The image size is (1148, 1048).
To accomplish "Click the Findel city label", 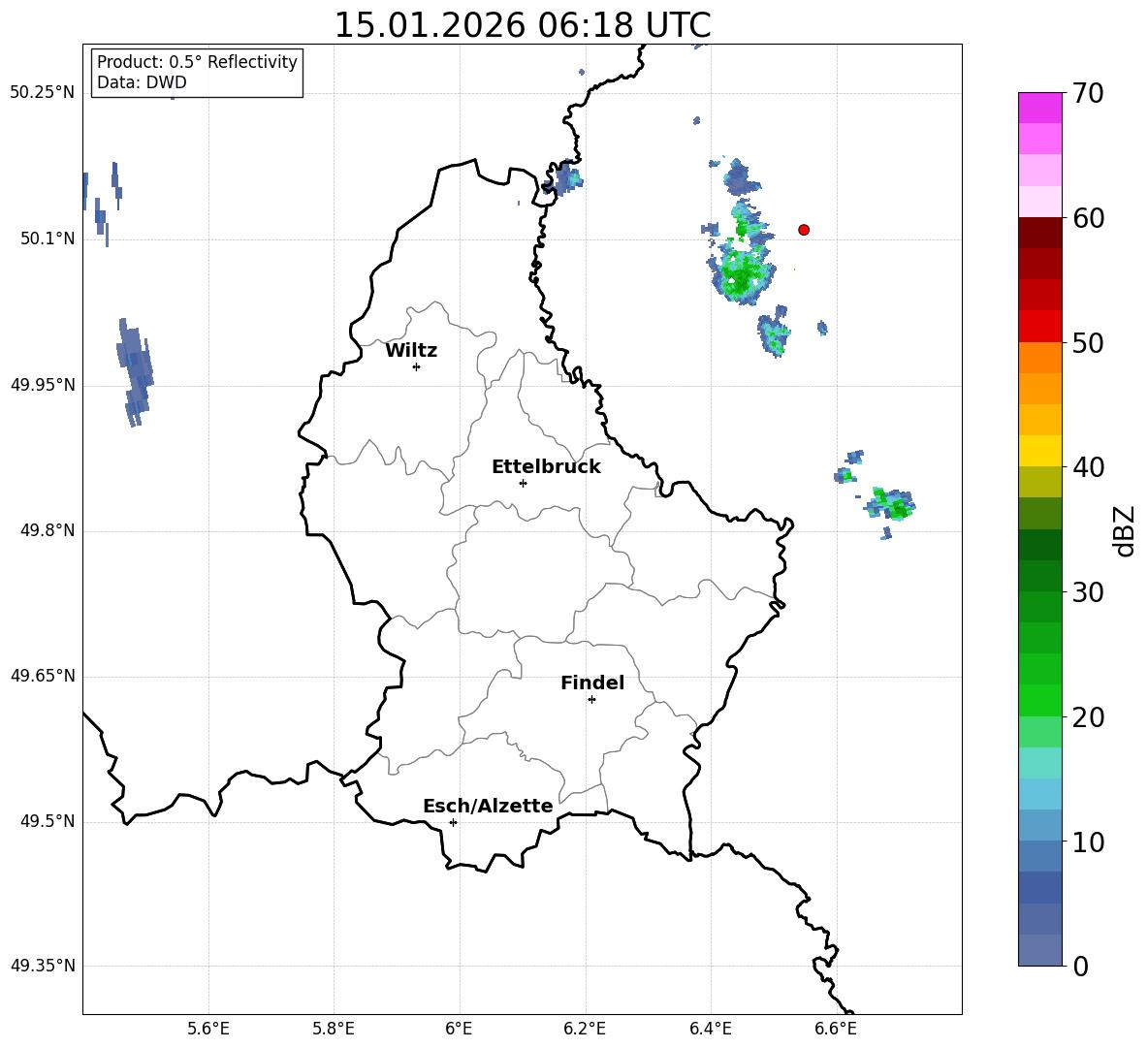I will point(592,683).
